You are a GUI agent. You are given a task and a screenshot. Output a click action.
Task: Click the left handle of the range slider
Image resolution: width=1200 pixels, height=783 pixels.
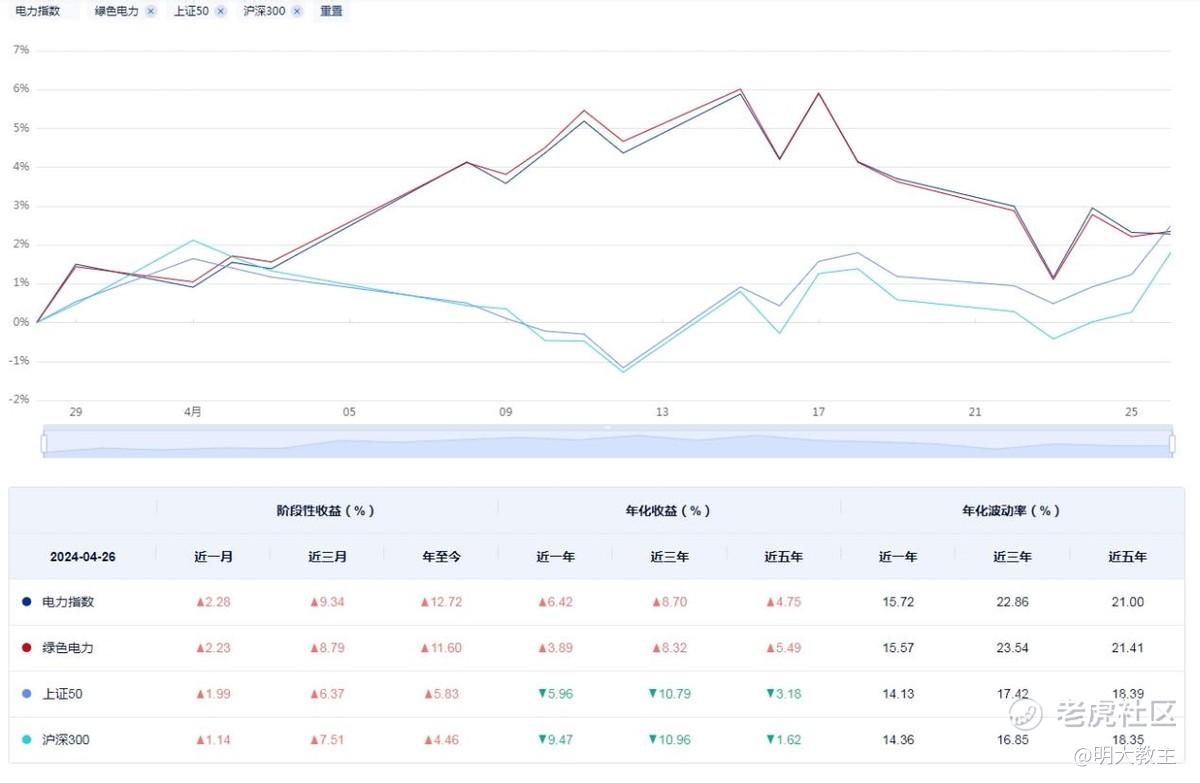click(44, 443)
